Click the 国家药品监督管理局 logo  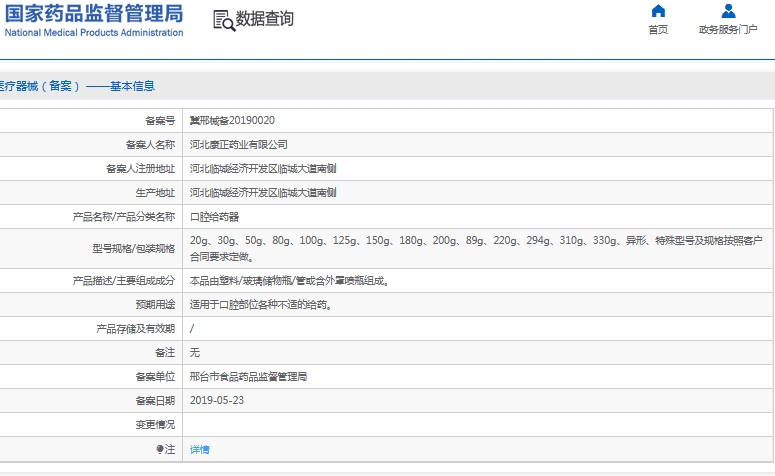pos(94,14)
